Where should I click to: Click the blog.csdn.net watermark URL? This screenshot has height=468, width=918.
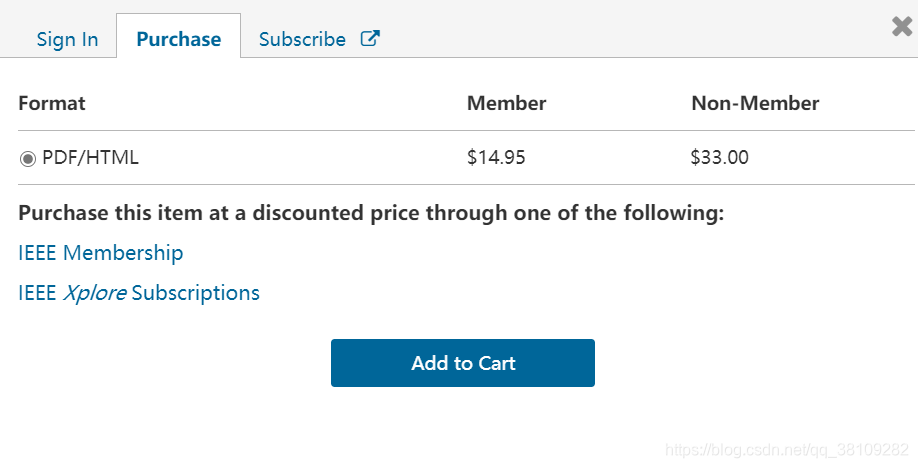787,450
